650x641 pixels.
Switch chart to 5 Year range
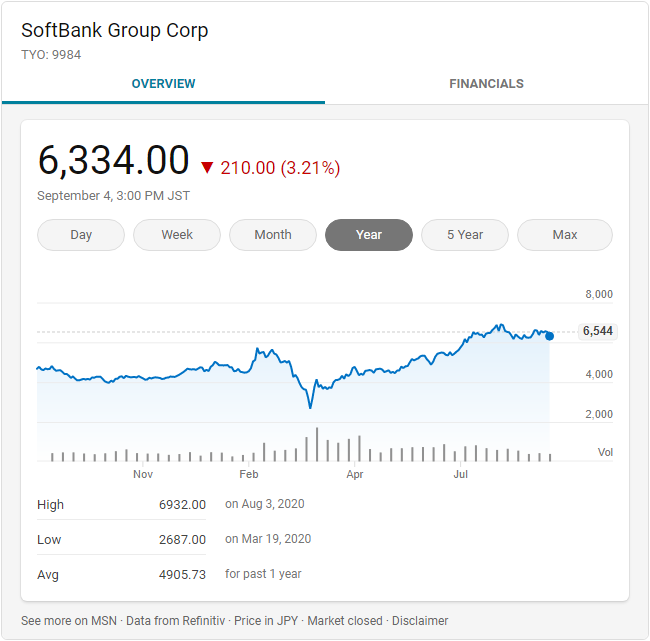coord(465,235)
